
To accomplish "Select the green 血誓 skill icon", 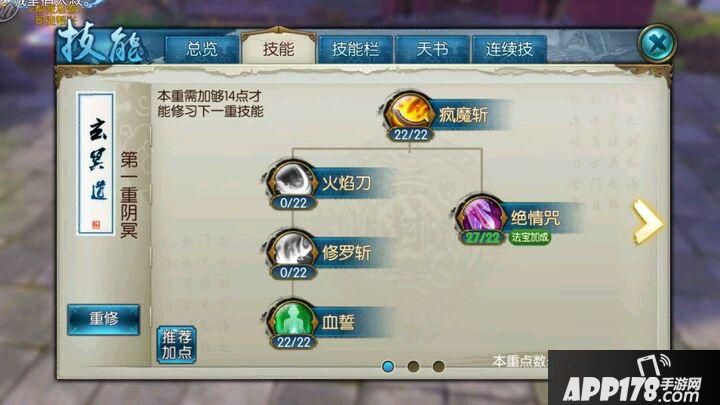I will pyautogui.click(x=292, y=320).
